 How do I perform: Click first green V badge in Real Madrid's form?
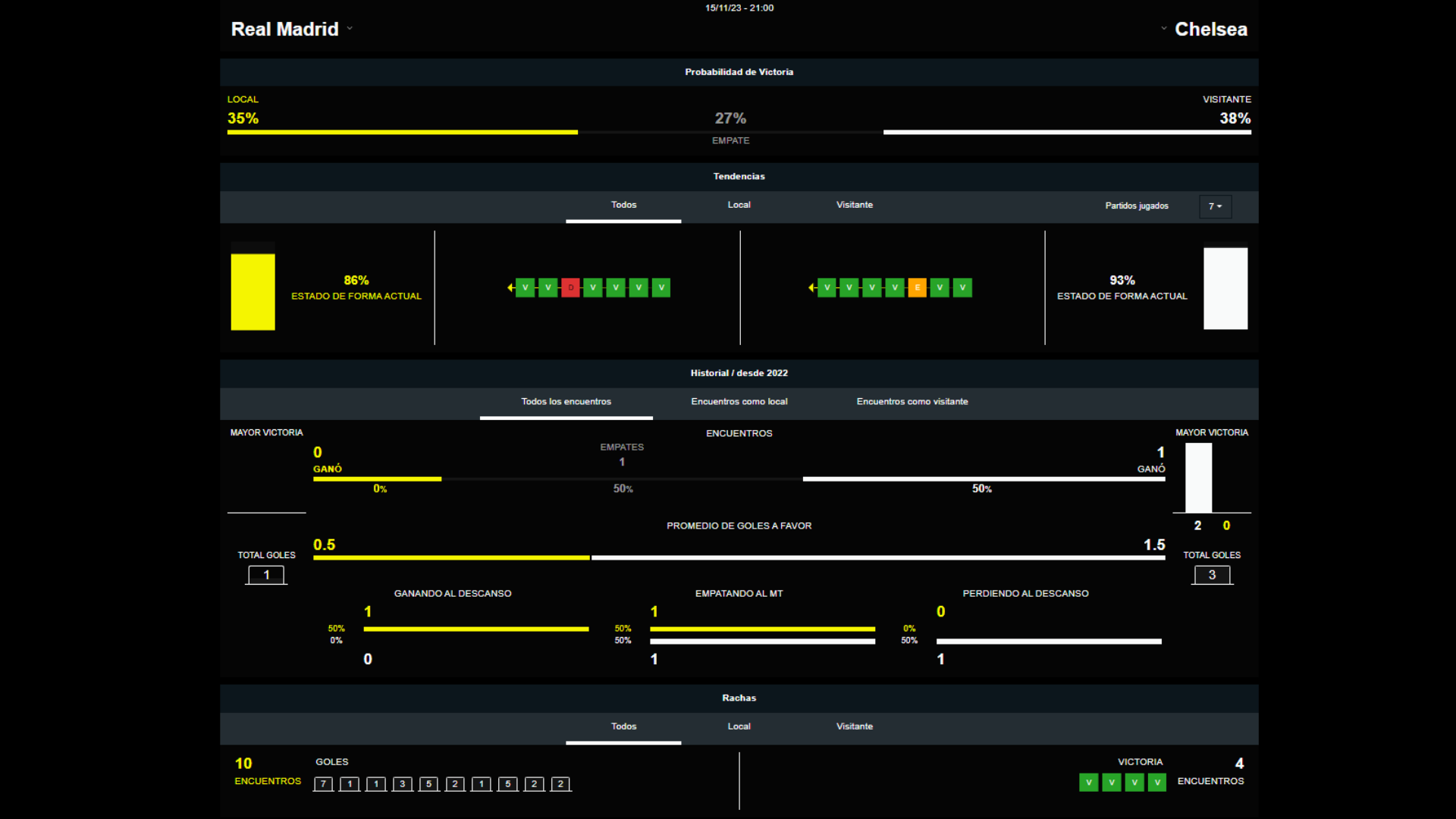(525, 287)
